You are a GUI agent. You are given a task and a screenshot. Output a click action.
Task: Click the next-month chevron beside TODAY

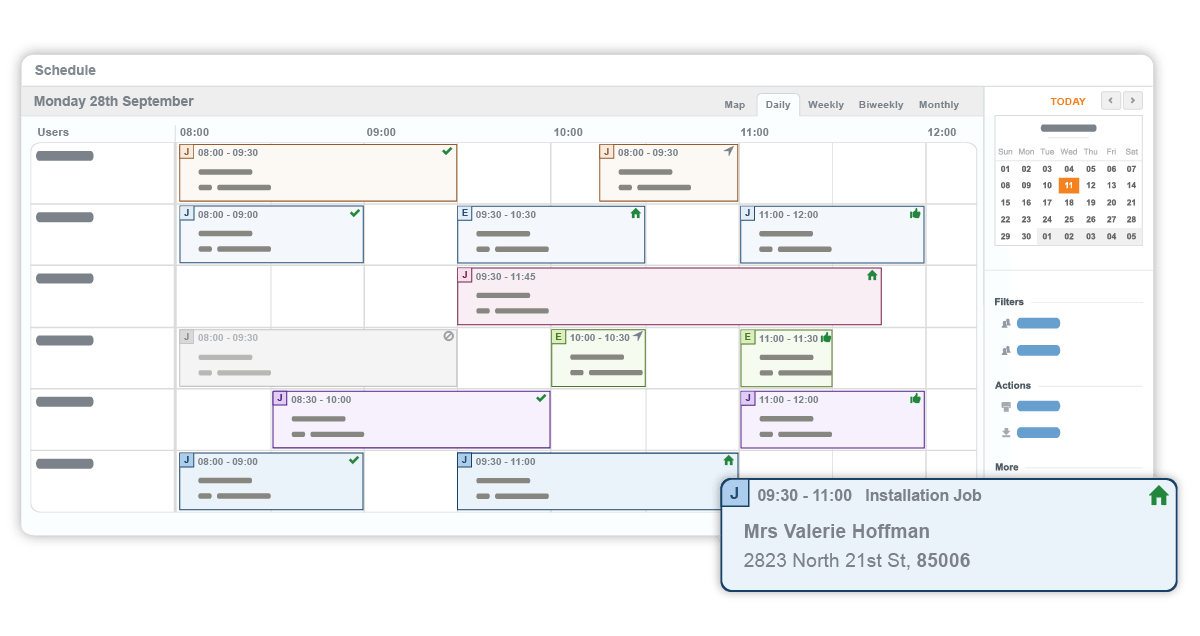(1132, 100)
